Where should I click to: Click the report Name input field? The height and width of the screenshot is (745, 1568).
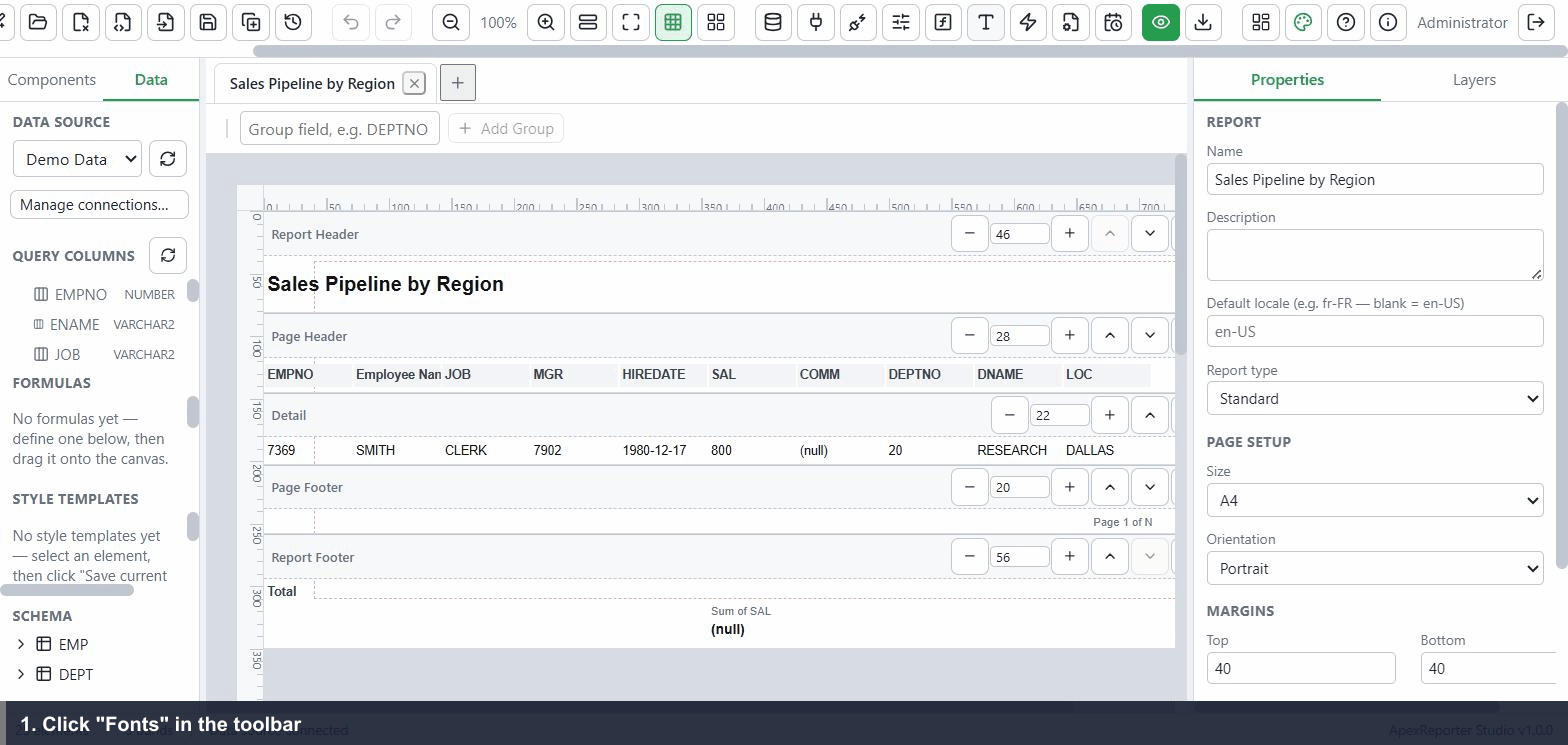[x=1375, y=179]
